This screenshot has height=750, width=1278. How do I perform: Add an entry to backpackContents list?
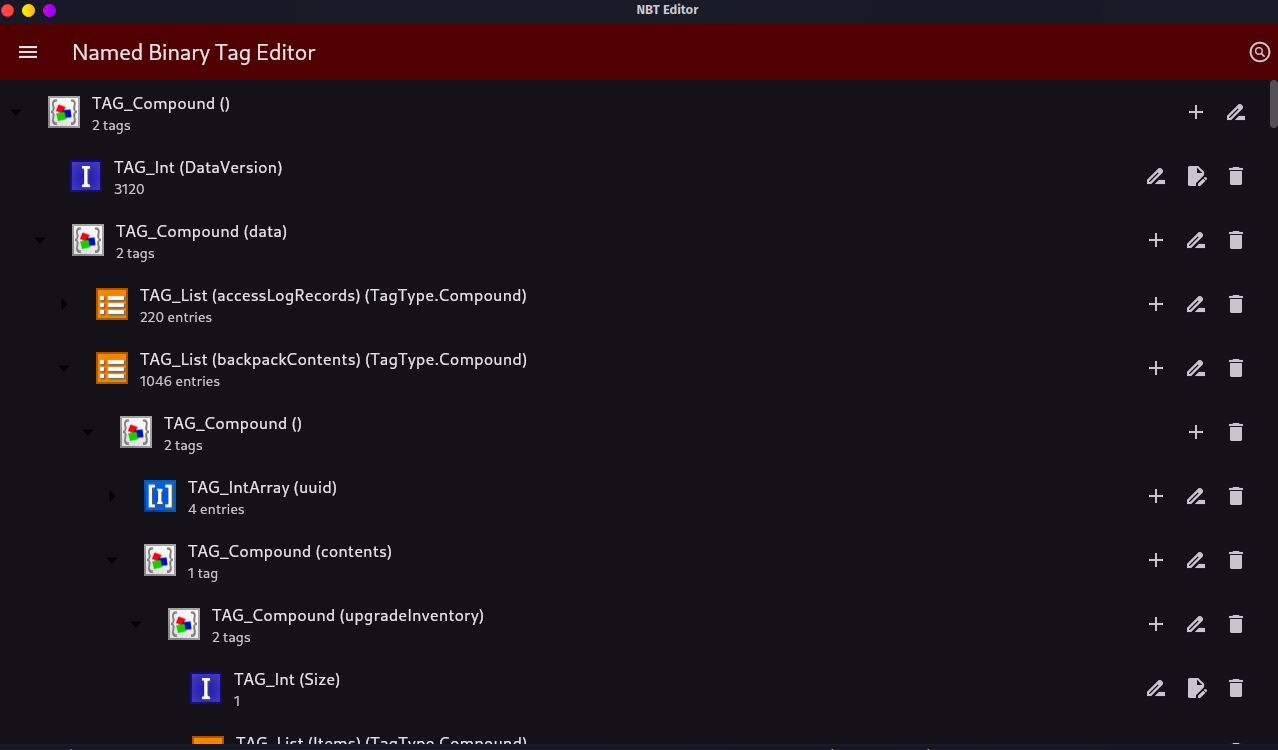point(1156,368)
